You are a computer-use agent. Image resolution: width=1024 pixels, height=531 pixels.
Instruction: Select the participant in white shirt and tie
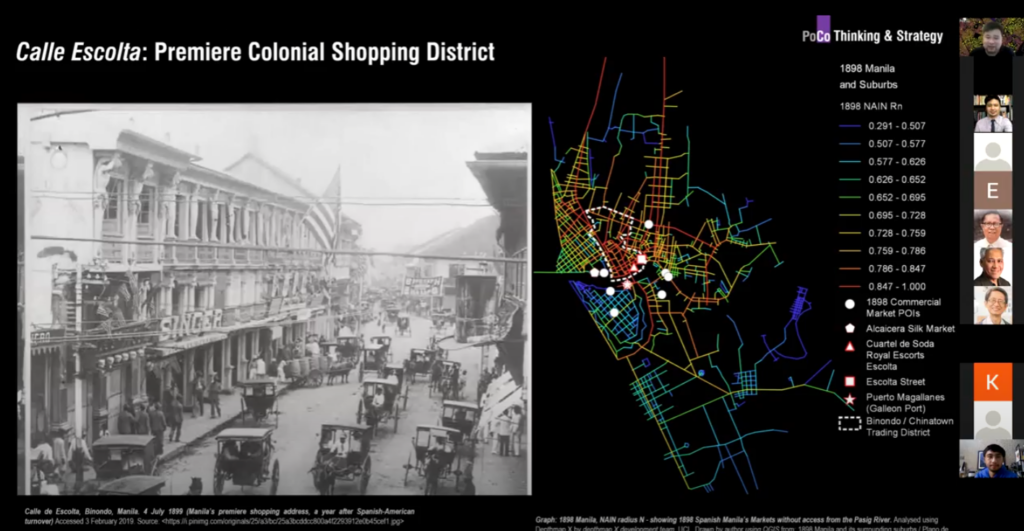coord(992,113)
